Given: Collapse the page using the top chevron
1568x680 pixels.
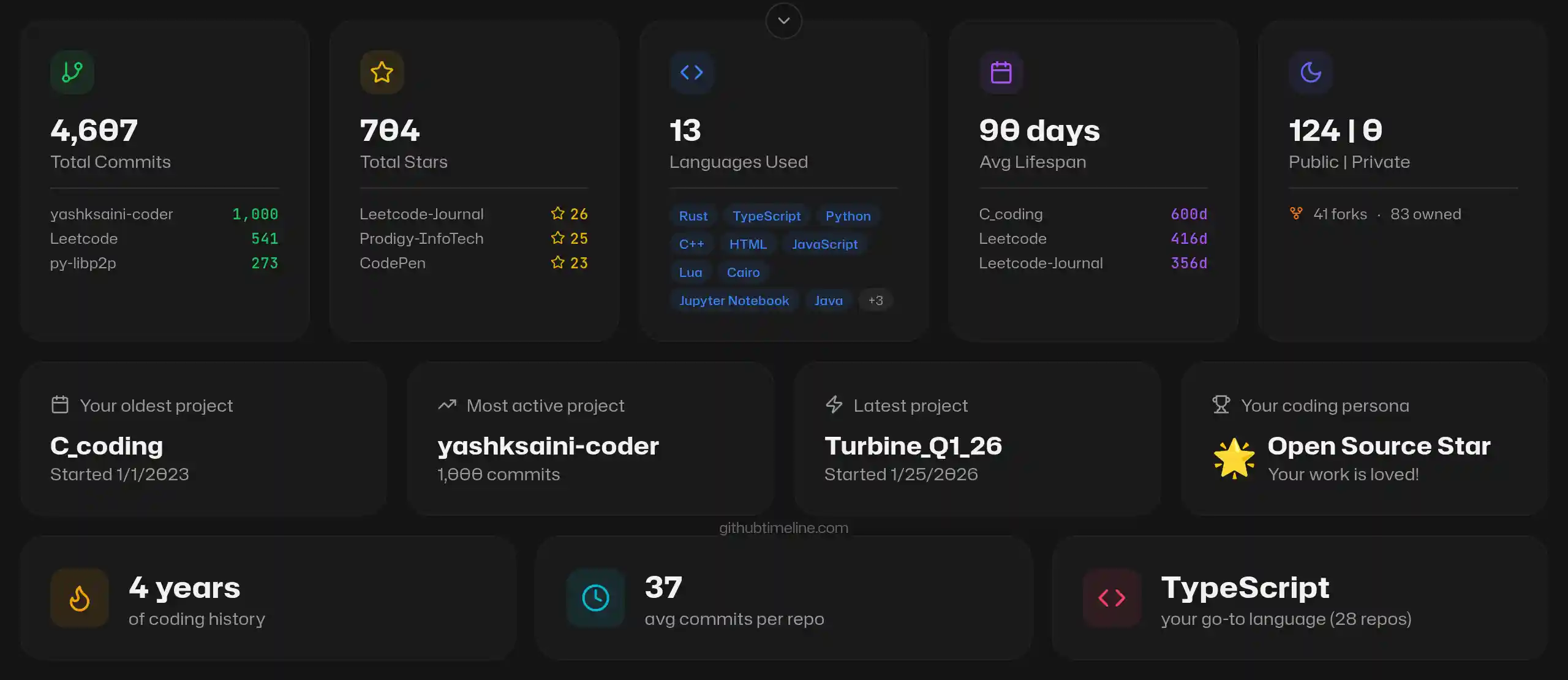Looking at the screenshot, I should [x=783, y=20].
